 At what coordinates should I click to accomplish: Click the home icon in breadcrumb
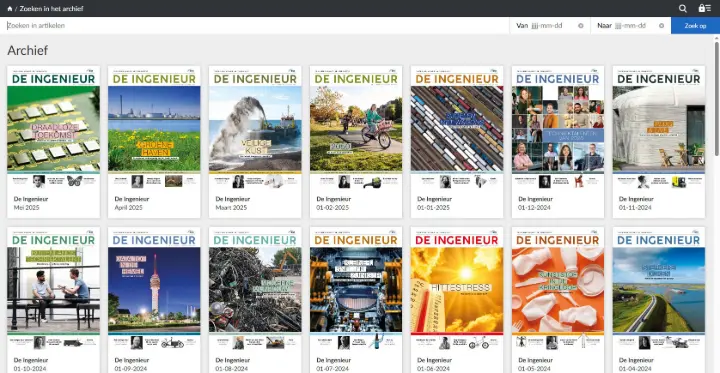click(x=10, y=8)
